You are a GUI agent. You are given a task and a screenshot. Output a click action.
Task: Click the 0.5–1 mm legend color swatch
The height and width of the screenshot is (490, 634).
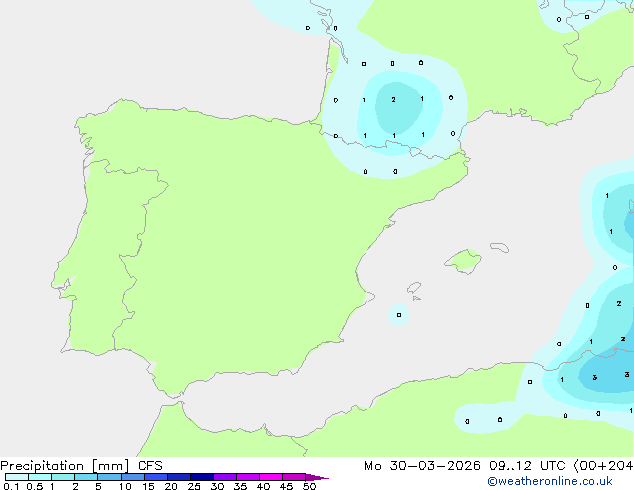tap(40, 477)
